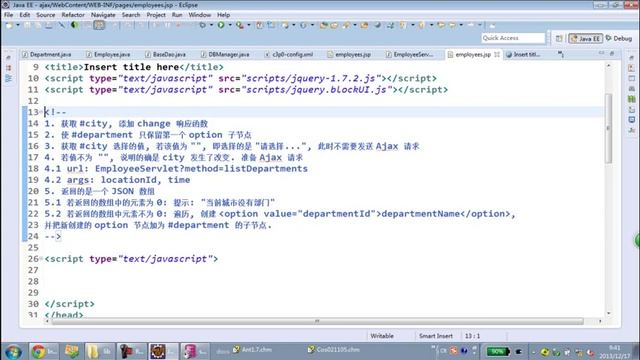Click the Run green play toolbar icon

point(221,25)
